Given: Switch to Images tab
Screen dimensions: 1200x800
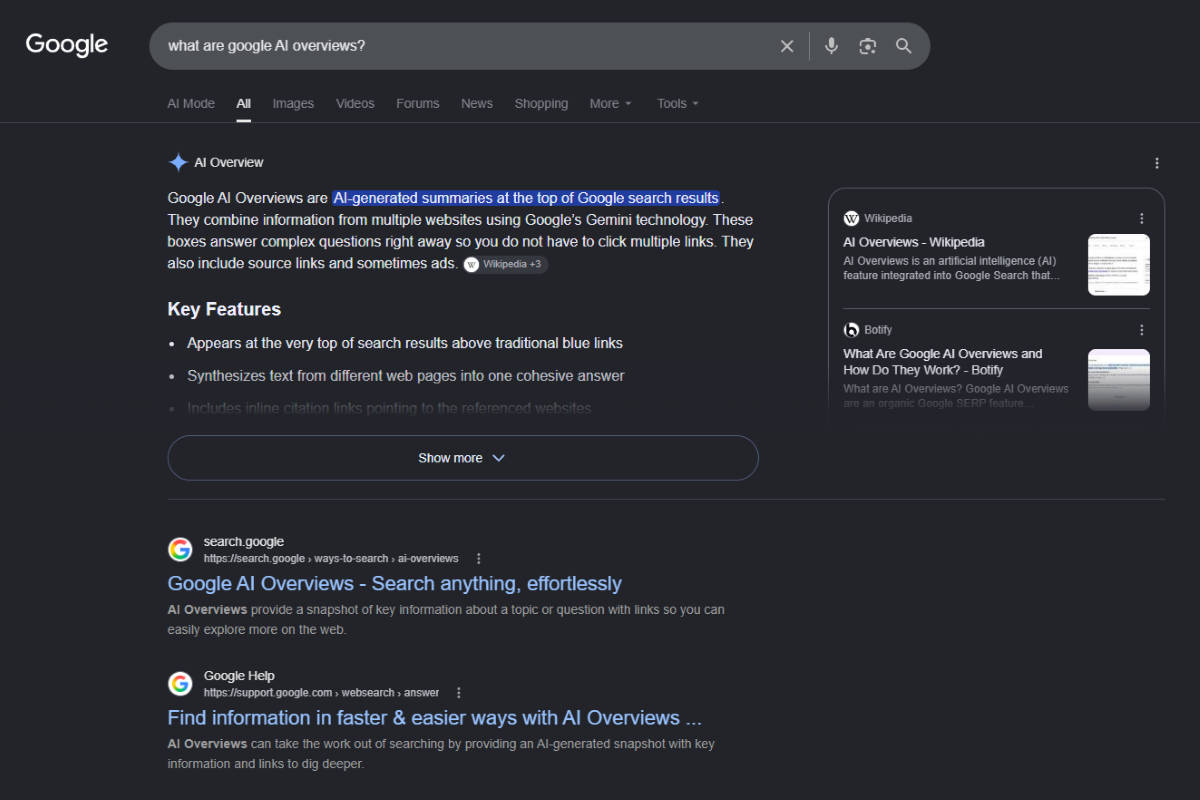Looking at the screenshot, I should click(293, 104).
